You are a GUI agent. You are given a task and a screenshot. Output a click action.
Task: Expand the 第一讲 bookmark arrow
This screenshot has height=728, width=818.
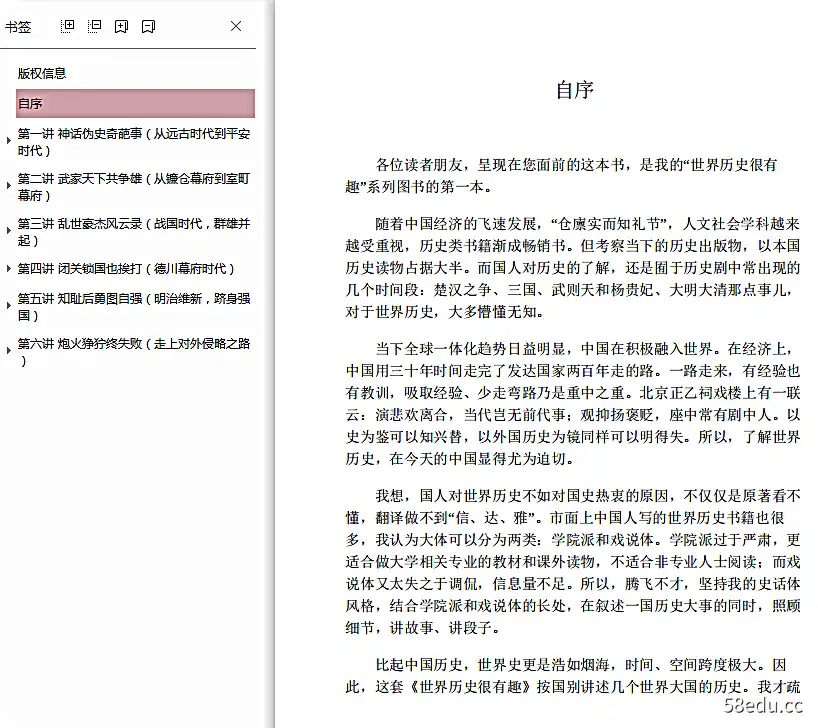[x=9, y=140]
